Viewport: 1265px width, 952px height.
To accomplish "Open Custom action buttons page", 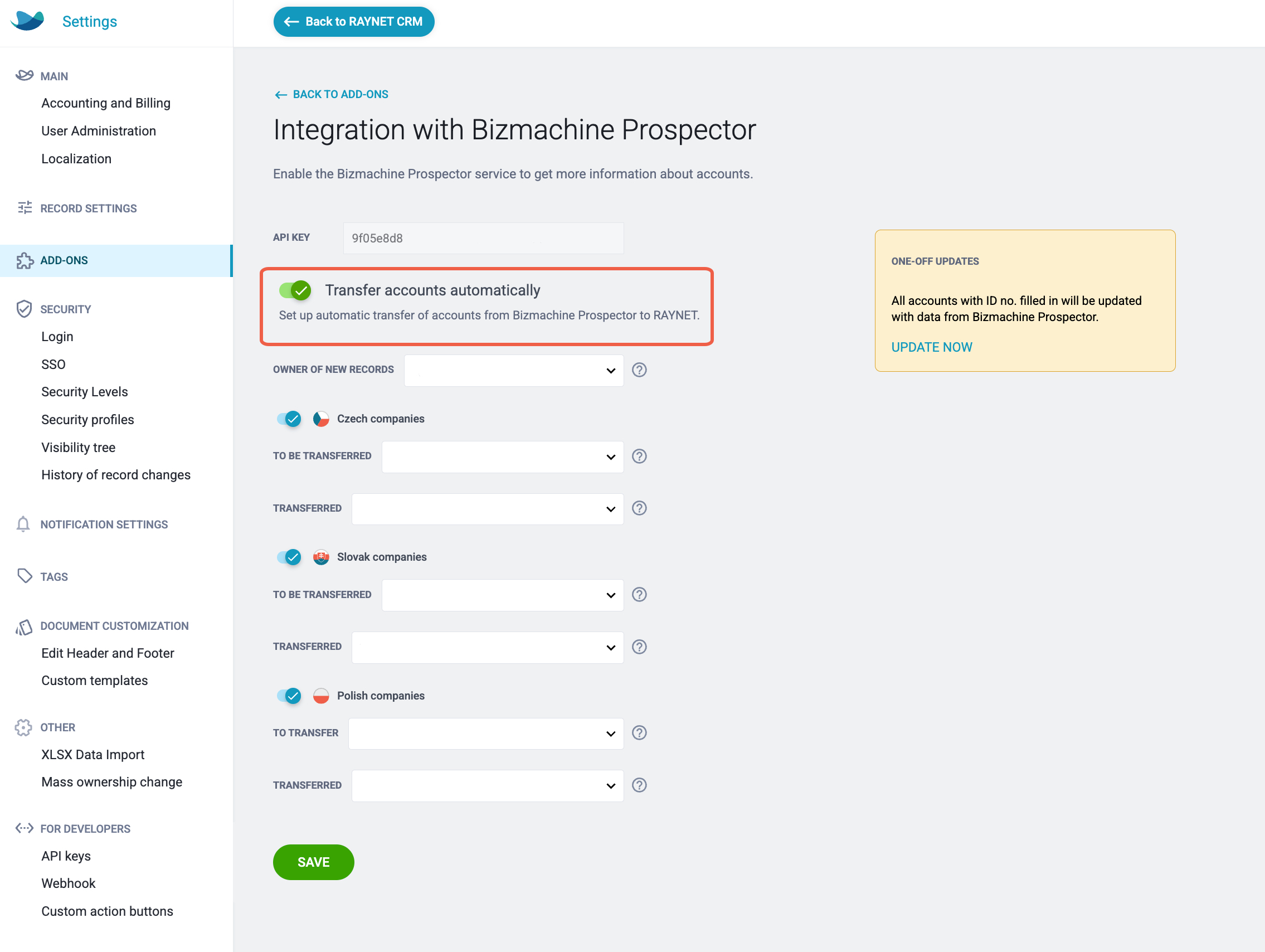I will click(107, 911).
